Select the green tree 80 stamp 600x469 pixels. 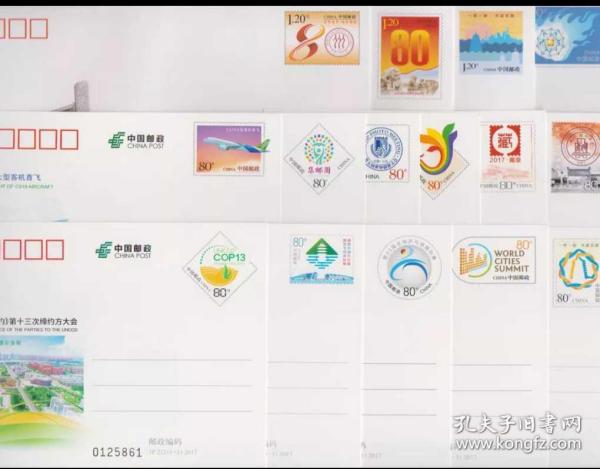tap(321, 260)
